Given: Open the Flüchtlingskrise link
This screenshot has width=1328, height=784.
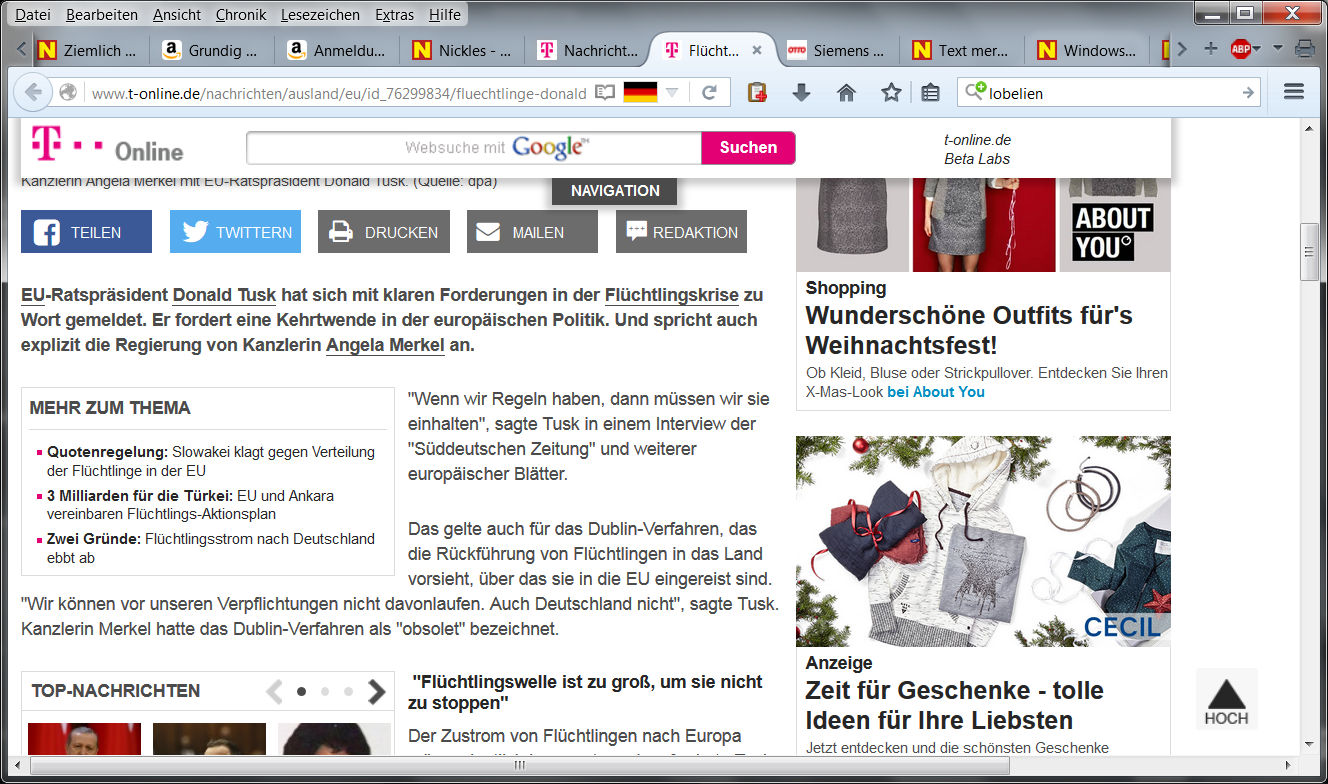Looking at the screenshot, I should pyautogui.click(x=672, y=296).
